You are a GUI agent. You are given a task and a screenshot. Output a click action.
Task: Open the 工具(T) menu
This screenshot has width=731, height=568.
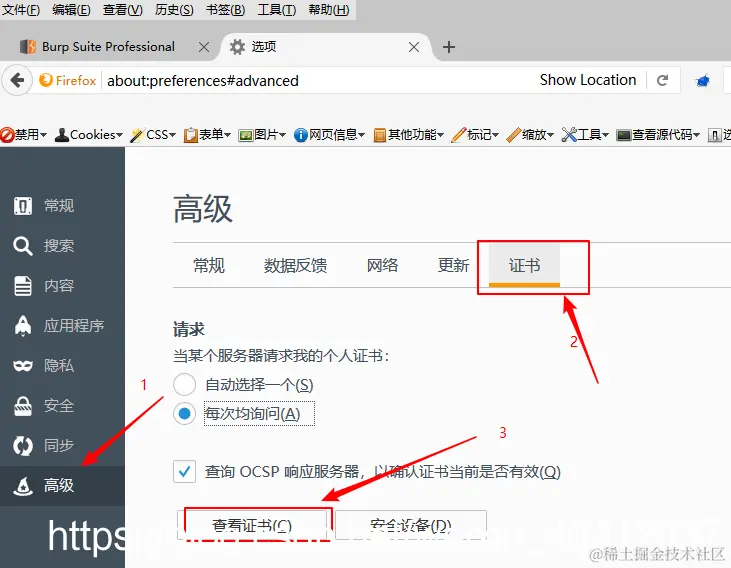point(277,9)
